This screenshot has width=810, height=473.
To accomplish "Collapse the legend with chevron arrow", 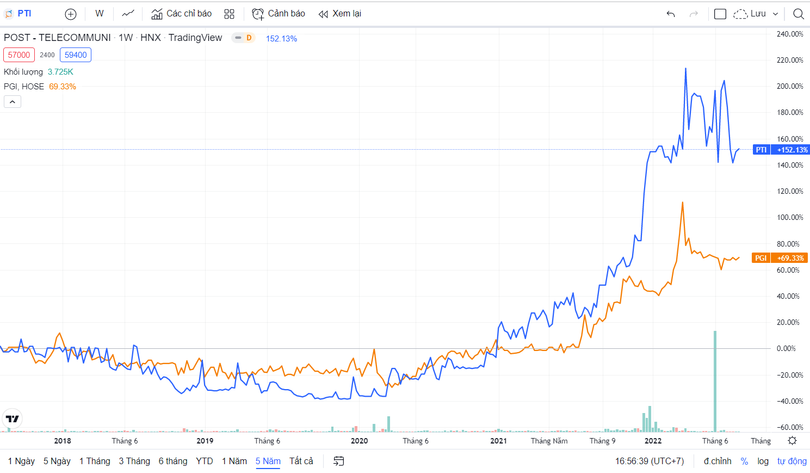I will 12,102.
